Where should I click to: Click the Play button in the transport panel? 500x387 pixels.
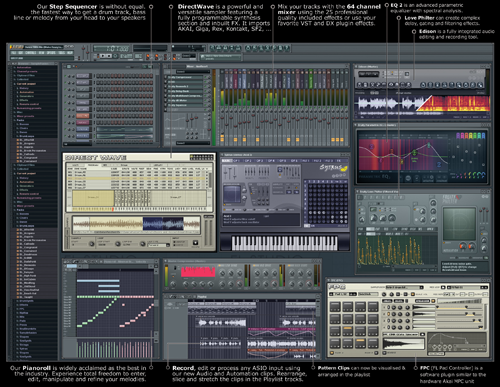[103, 56]
